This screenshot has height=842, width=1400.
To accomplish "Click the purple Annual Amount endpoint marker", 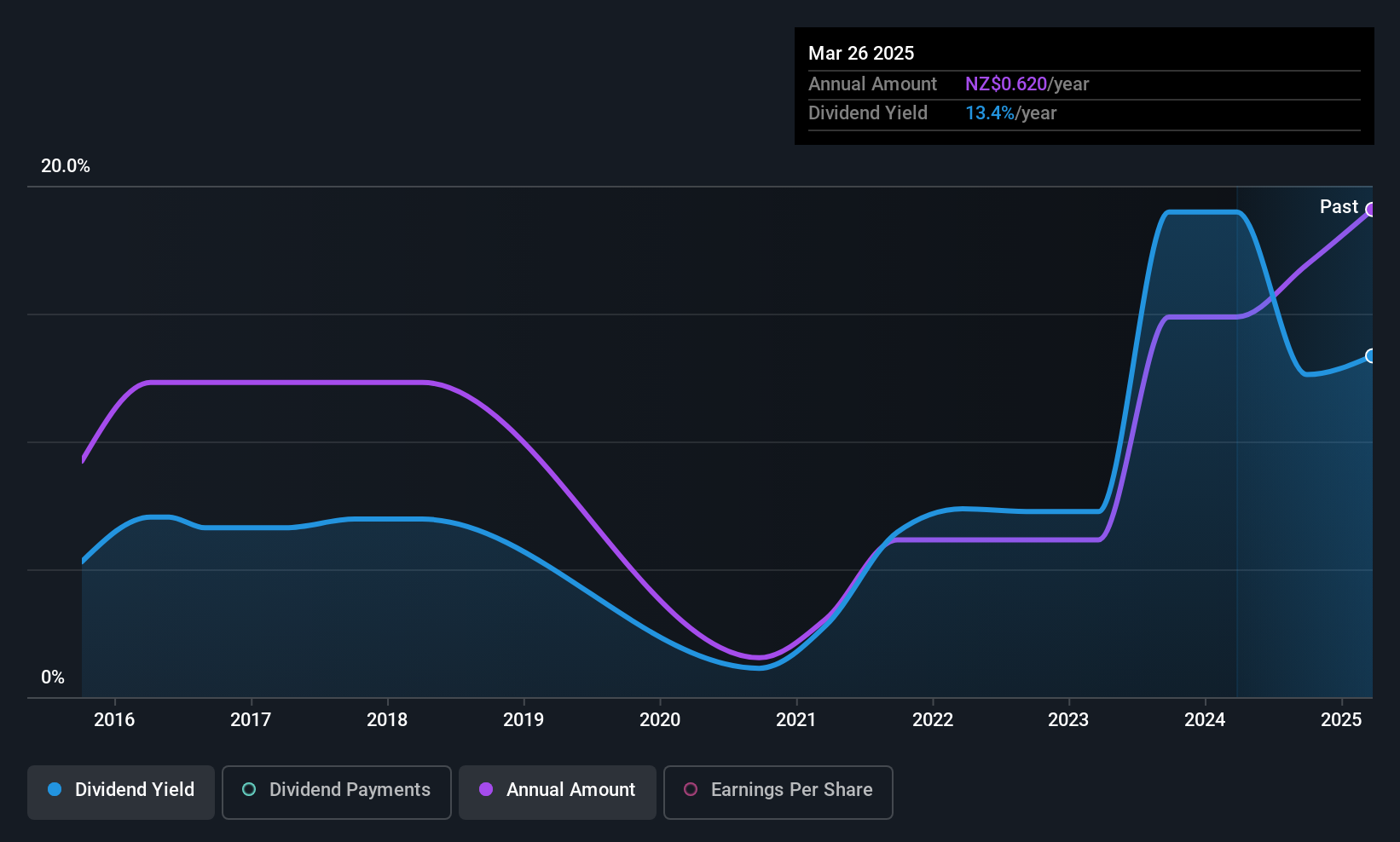I will pos(1371,210).
